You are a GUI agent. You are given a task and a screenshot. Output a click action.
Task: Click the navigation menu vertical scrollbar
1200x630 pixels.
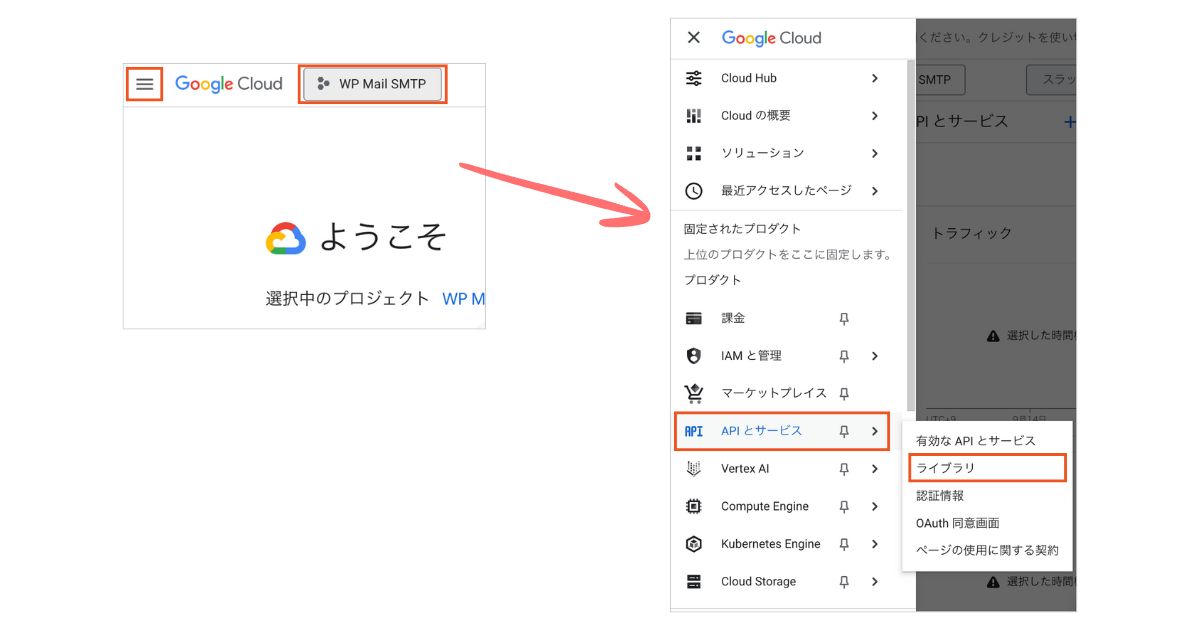[x=909, y=230]
